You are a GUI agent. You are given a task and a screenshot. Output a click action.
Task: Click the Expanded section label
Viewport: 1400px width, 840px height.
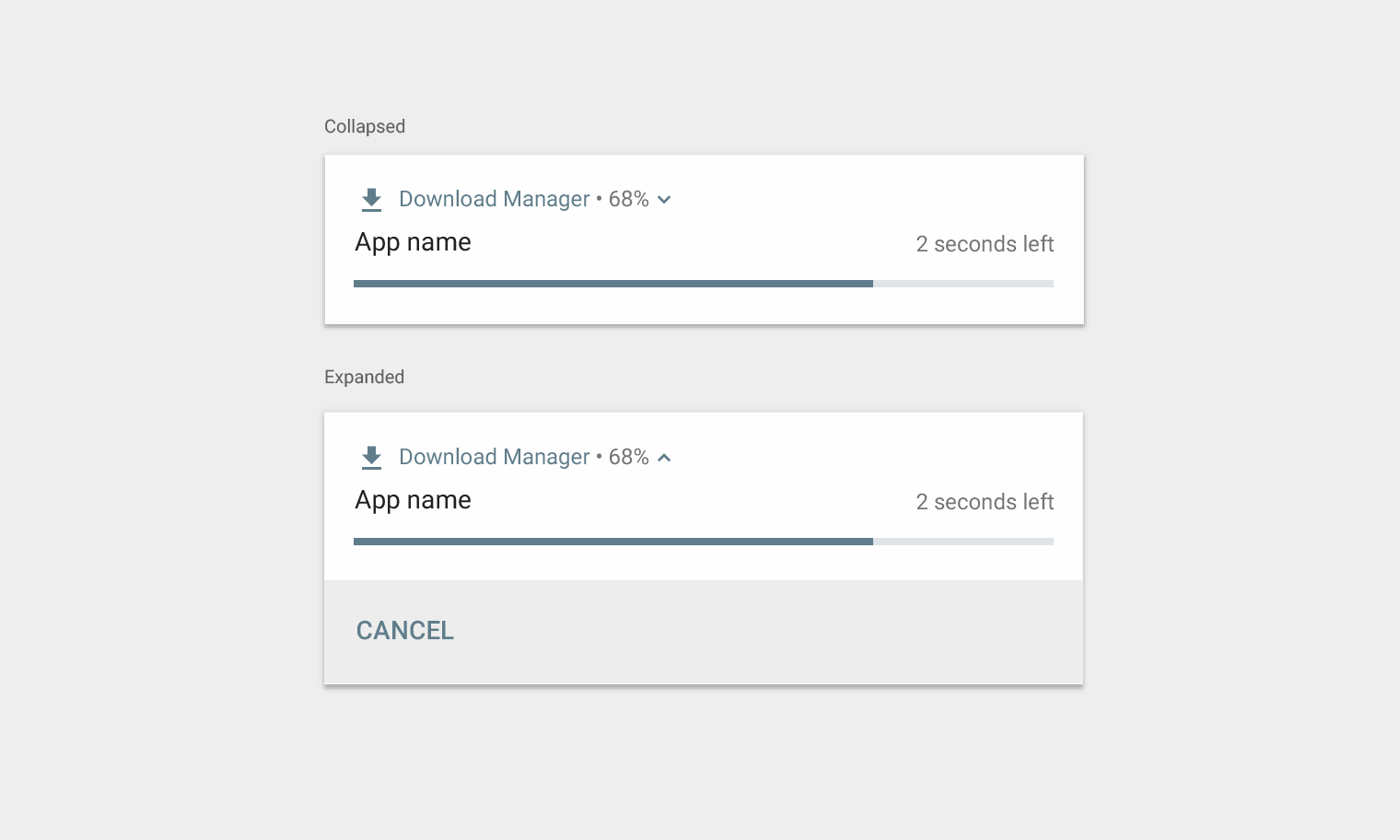click(365, 377)
